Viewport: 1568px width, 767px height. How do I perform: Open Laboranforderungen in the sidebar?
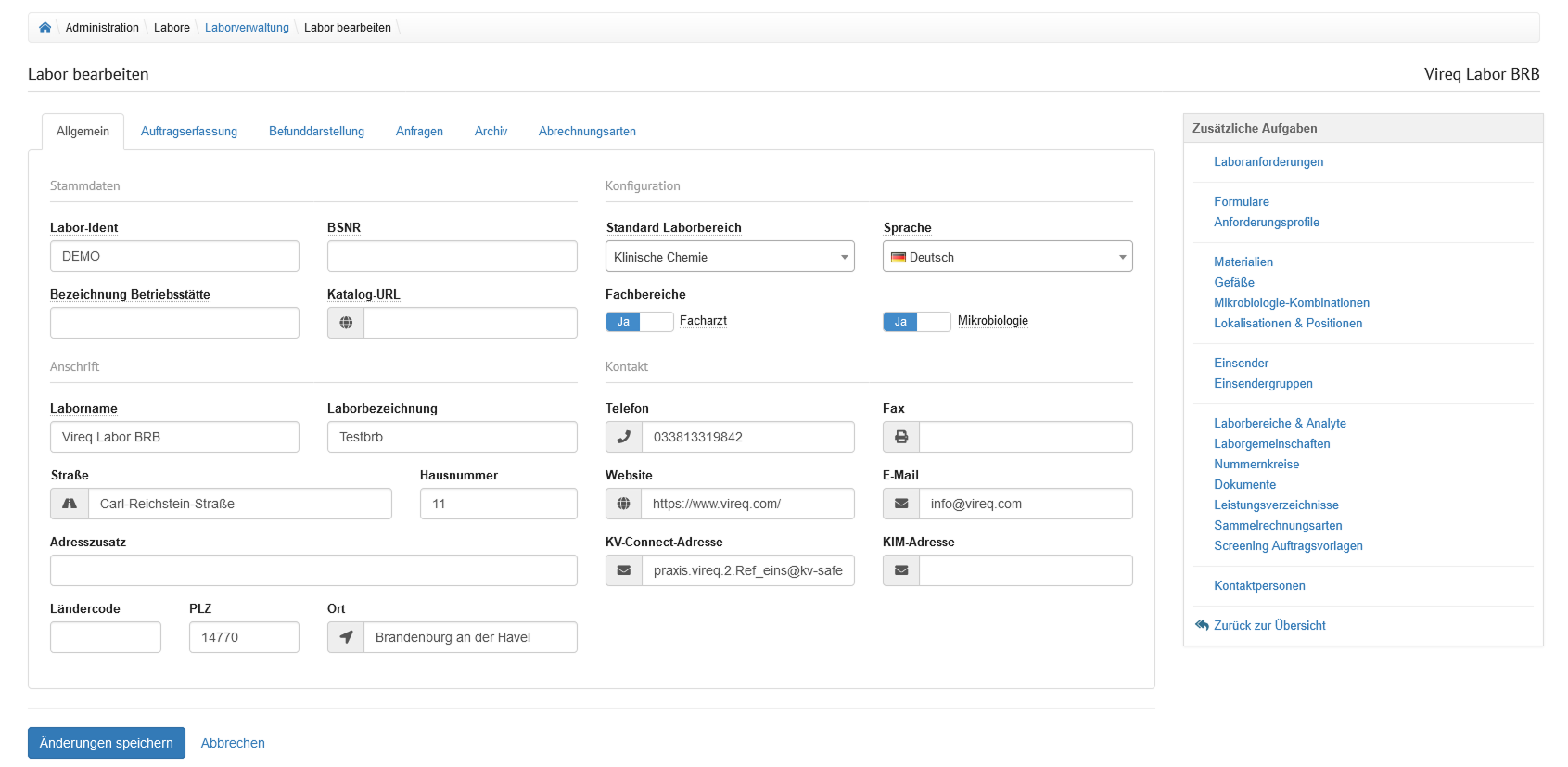point(1268,162)
